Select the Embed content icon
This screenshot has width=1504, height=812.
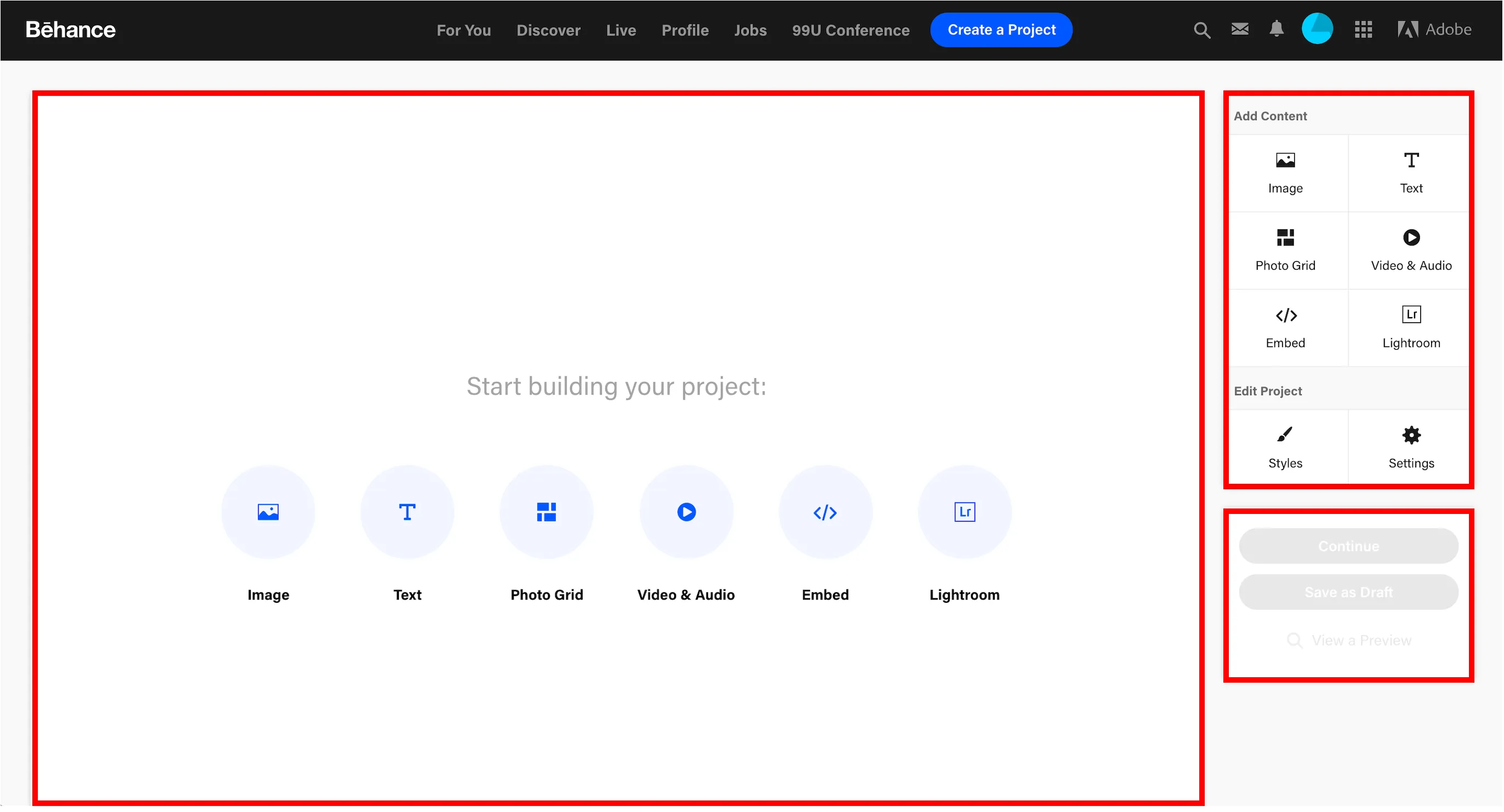(x=824, y=512)
